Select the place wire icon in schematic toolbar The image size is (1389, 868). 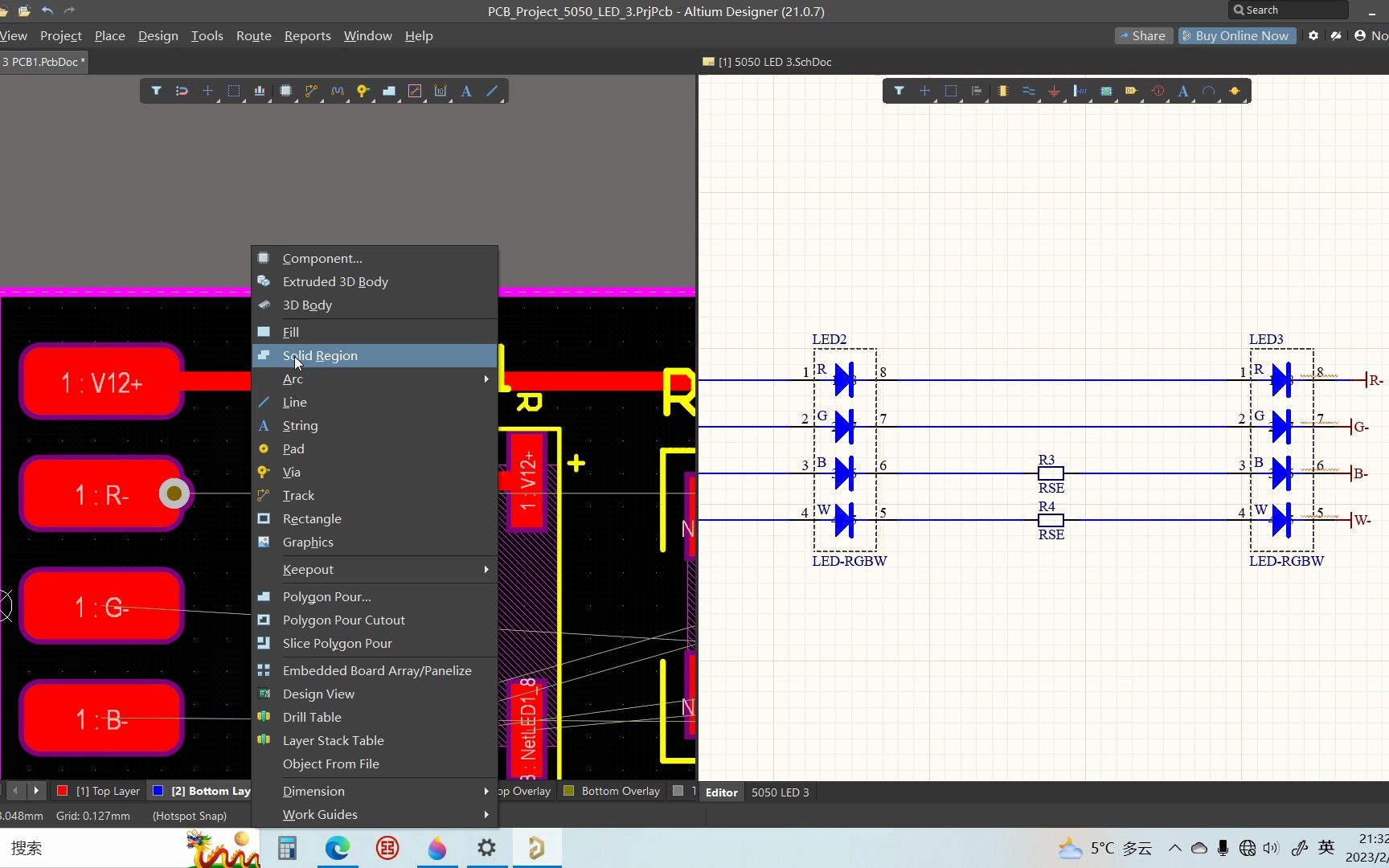pyautogui.click(x=1028, y=91)
